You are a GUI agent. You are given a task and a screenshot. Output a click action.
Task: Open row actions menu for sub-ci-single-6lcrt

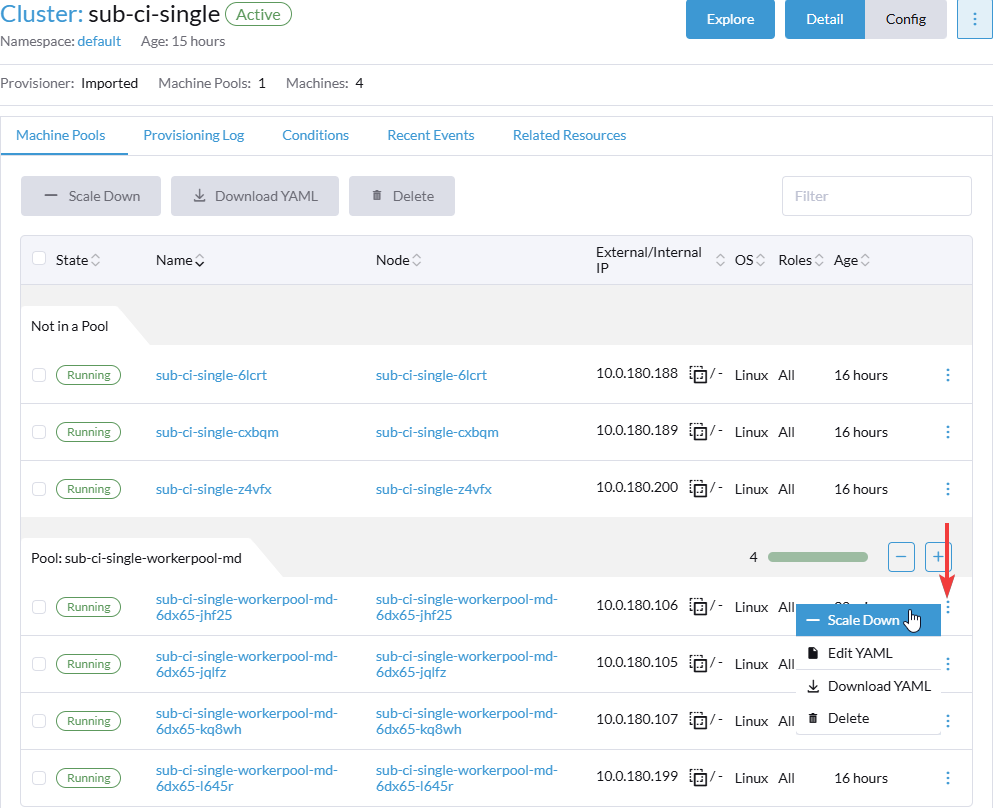click(x=948, y=376)
